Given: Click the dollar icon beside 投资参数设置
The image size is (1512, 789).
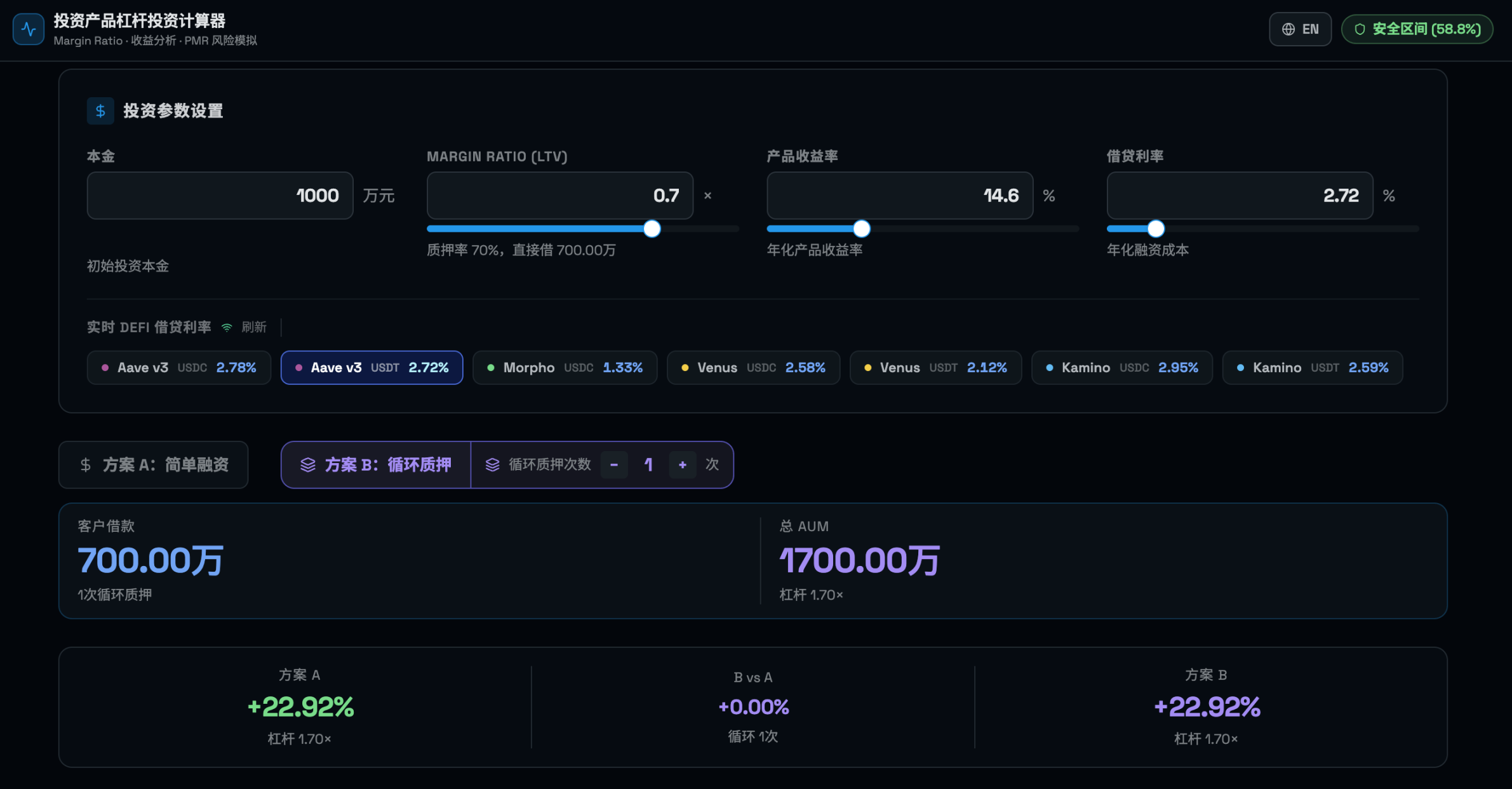Looking at the screenshot, I should 100,111.
